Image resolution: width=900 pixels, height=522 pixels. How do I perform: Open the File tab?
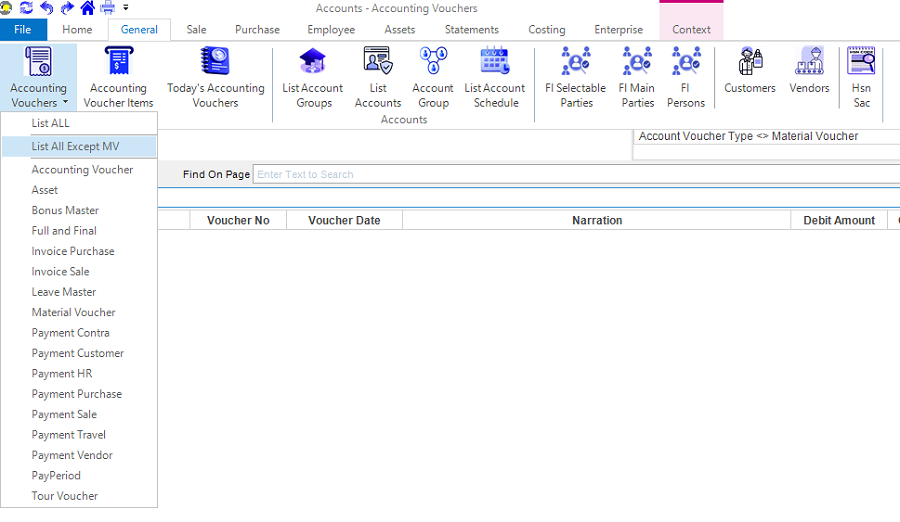(23, 30)
